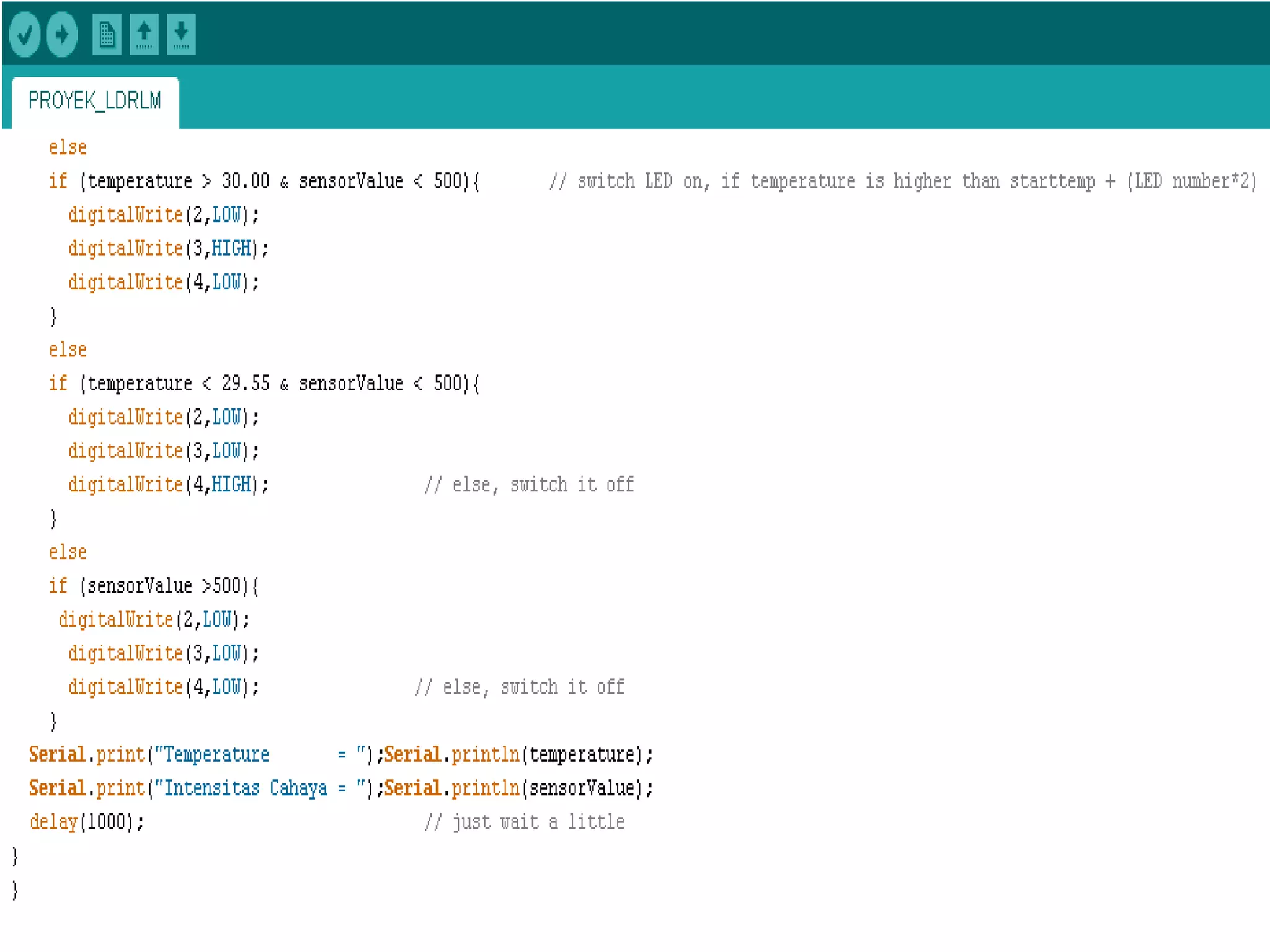
Task: Click the Serial.println(temperature) call
Action: [518, 754]
